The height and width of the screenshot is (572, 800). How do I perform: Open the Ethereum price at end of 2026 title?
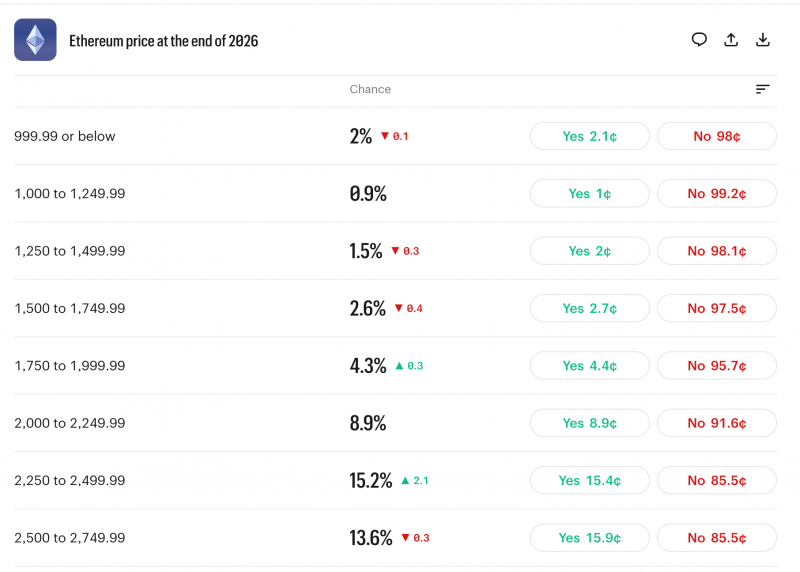point(164,41)
